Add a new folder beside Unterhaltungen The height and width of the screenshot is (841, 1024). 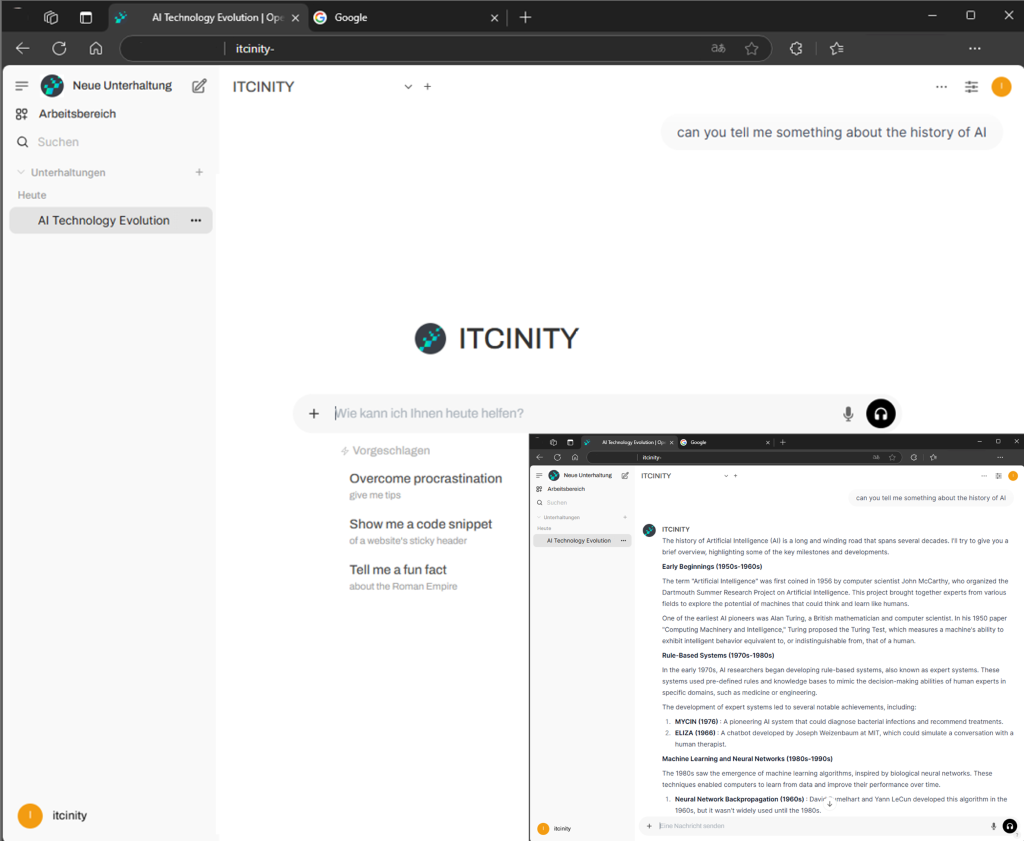tap(199, 173)
